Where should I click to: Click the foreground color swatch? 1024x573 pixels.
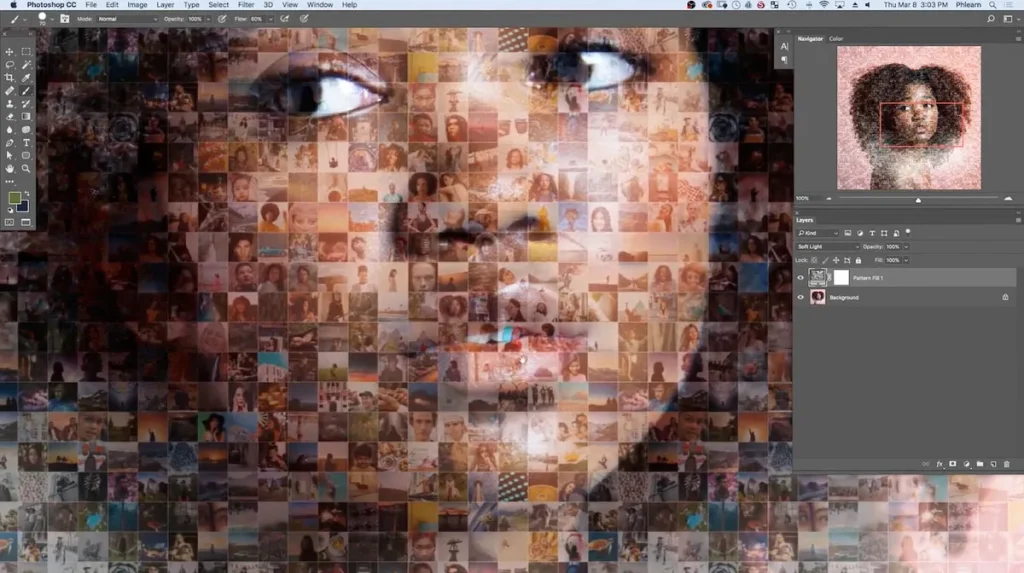coord(14,198)
